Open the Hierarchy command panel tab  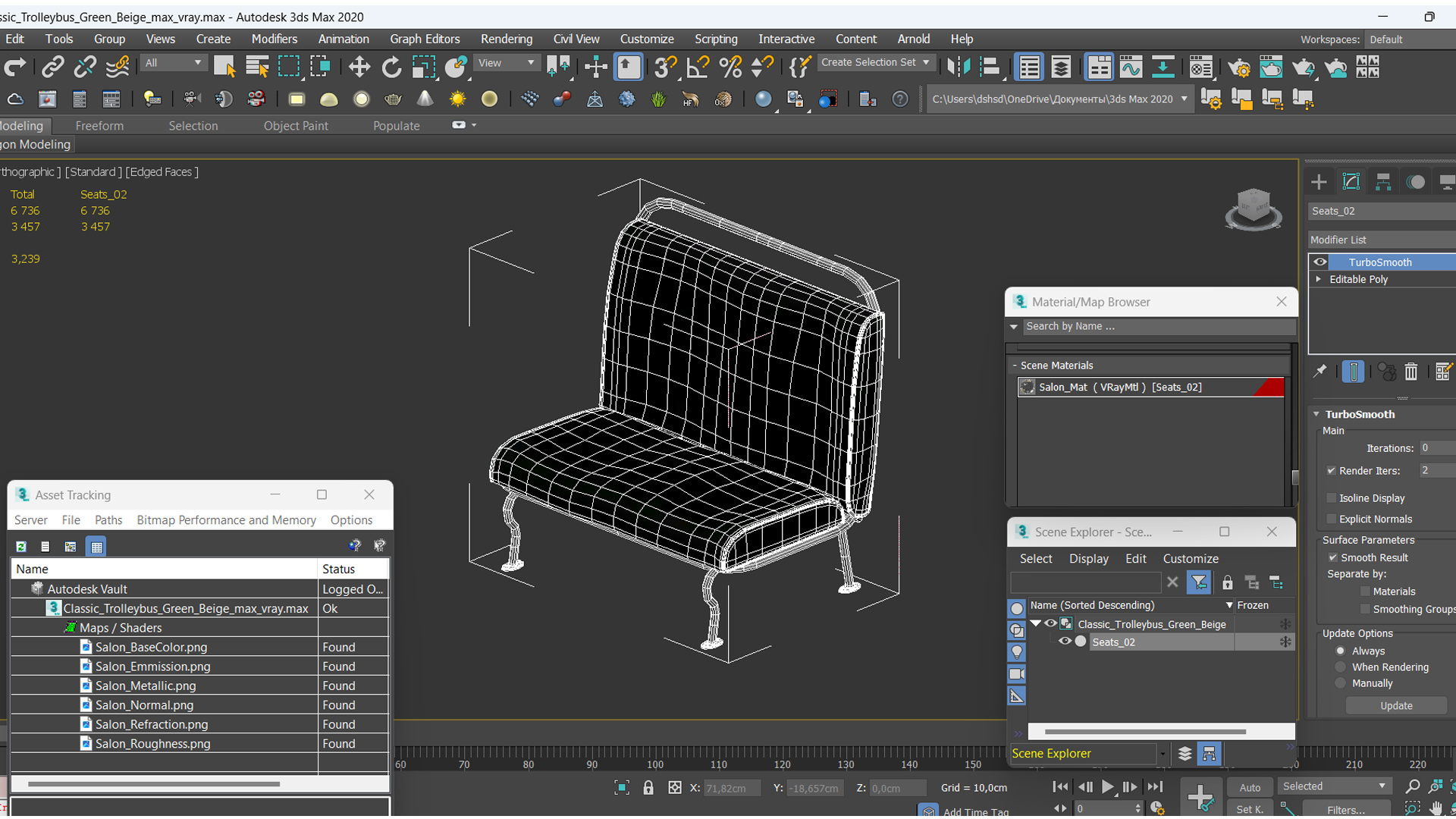1383,182
